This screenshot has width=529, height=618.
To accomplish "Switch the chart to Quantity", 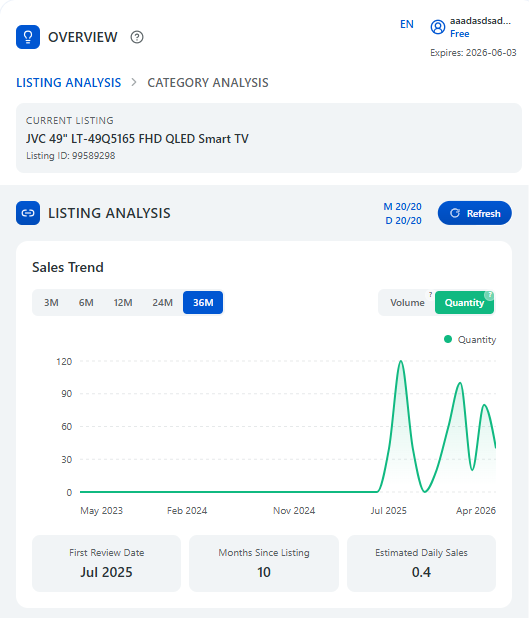I will [x=464, y=303].
